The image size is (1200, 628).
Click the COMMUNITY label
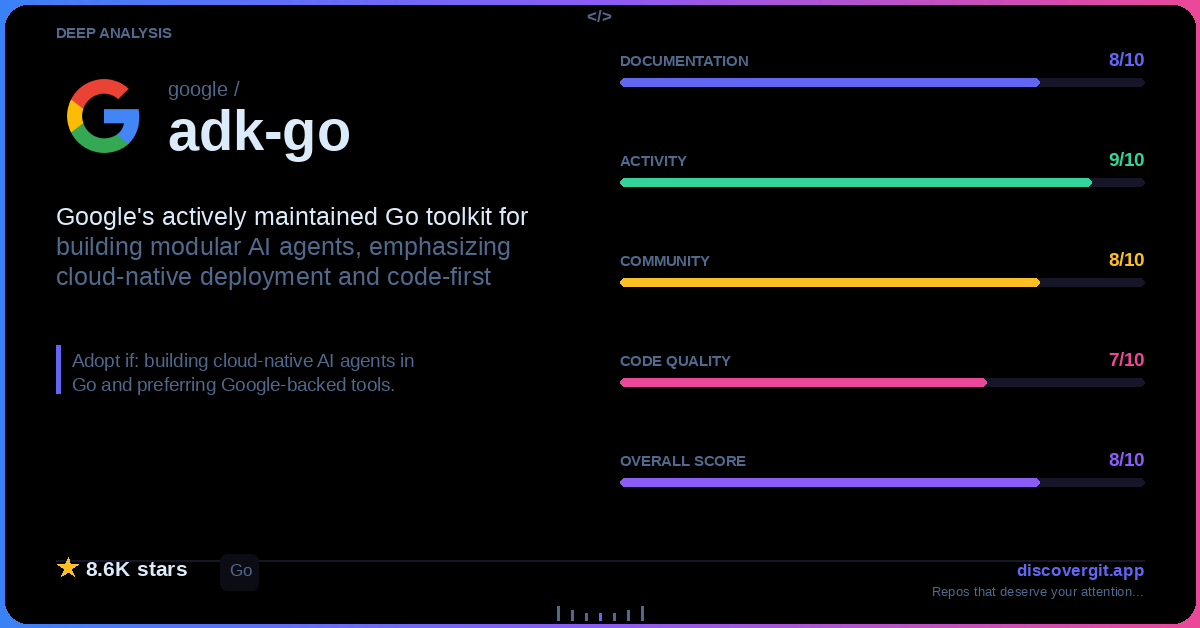coord(665,261)
